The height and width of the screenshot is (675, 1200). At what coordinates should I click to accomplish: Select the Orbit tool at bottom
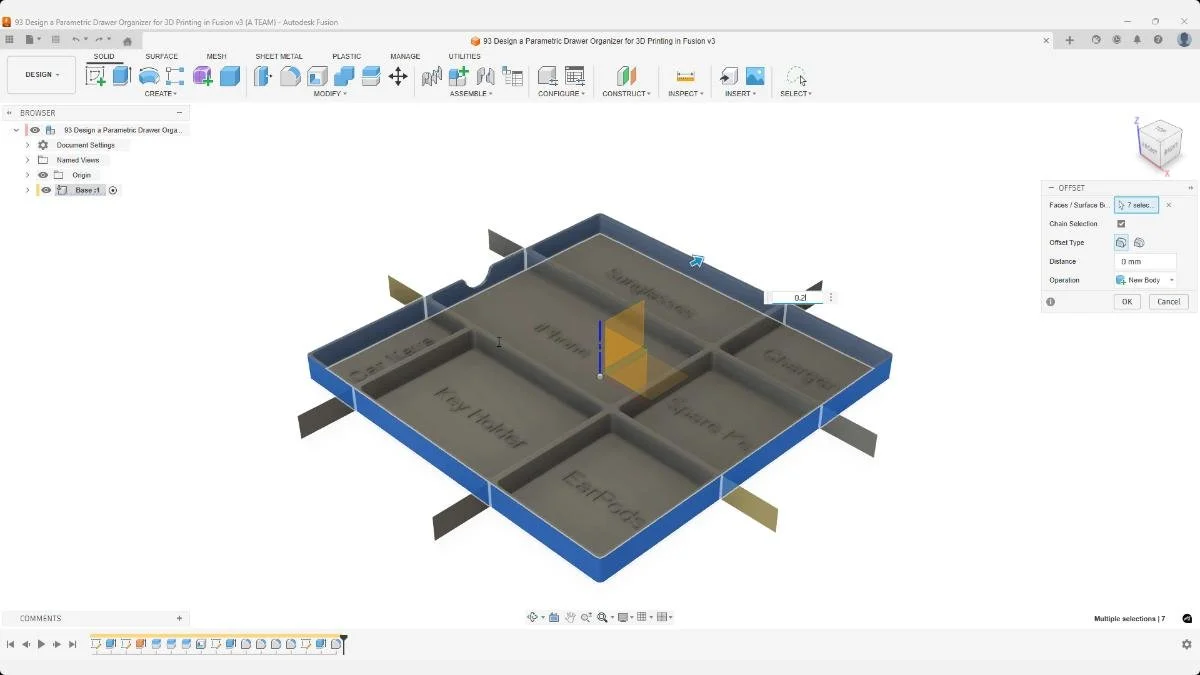[x=533, y=617]
